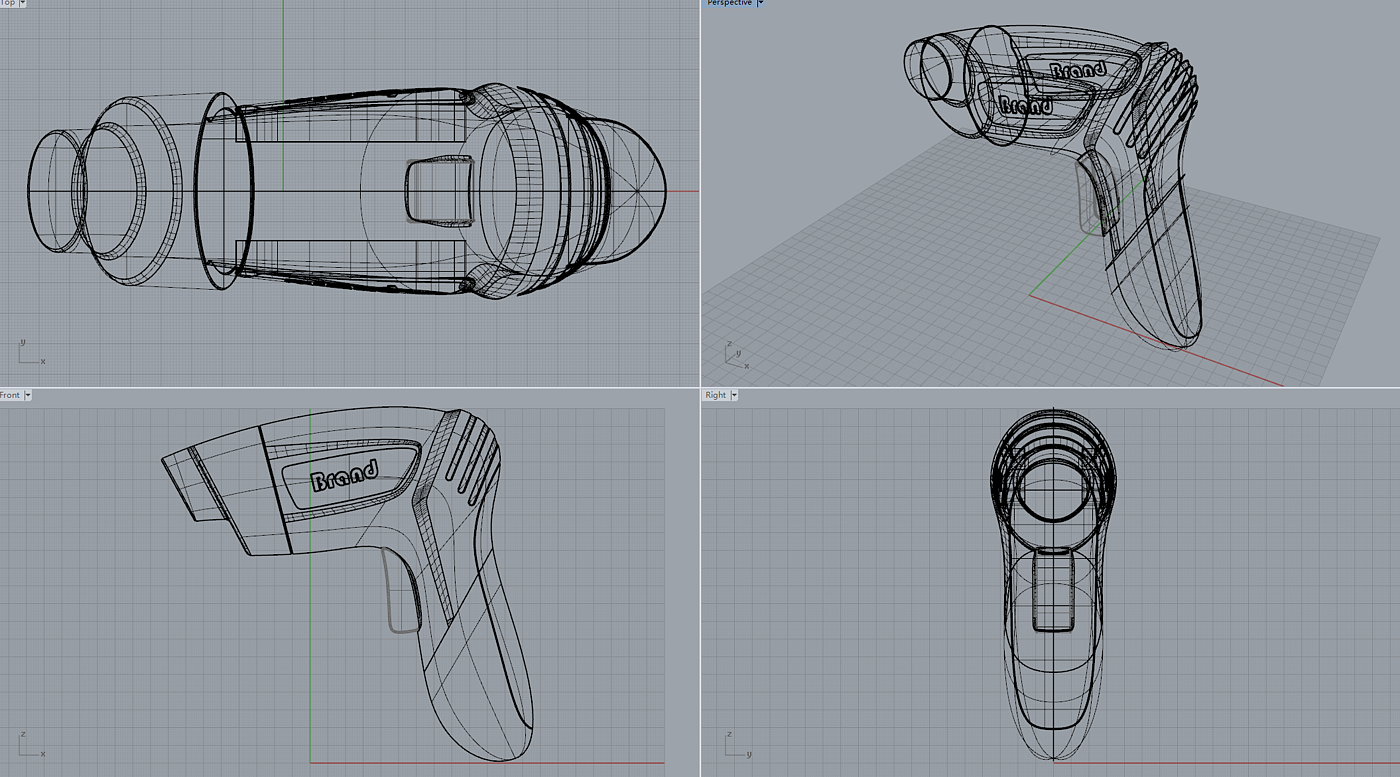Select the Brand text in Front view
1400x777 pixels.
tap(345, 475)
